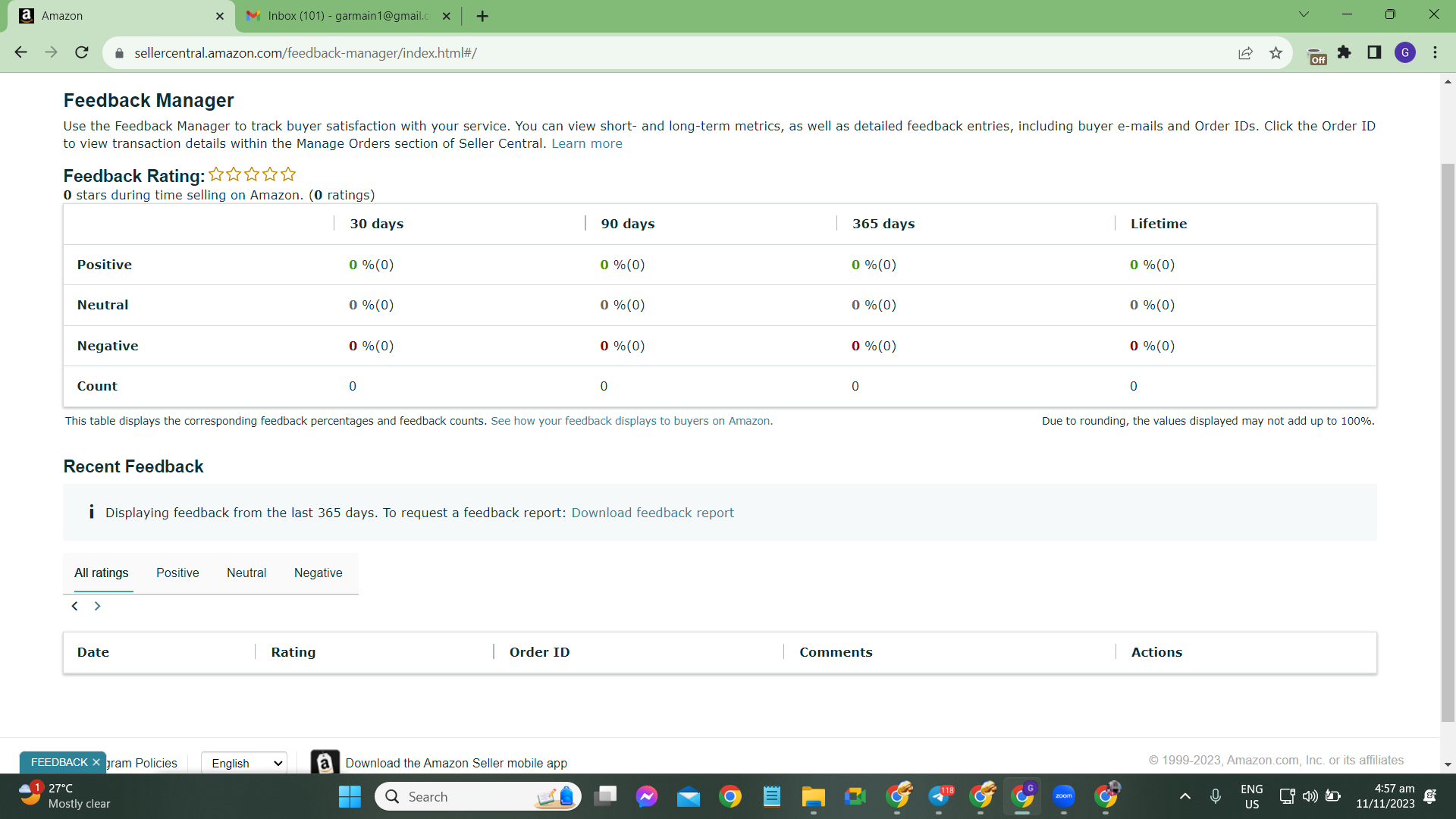The image size is (1456, 819).
Task: Open Task View on the taskbar
Action: coord(605,796)
